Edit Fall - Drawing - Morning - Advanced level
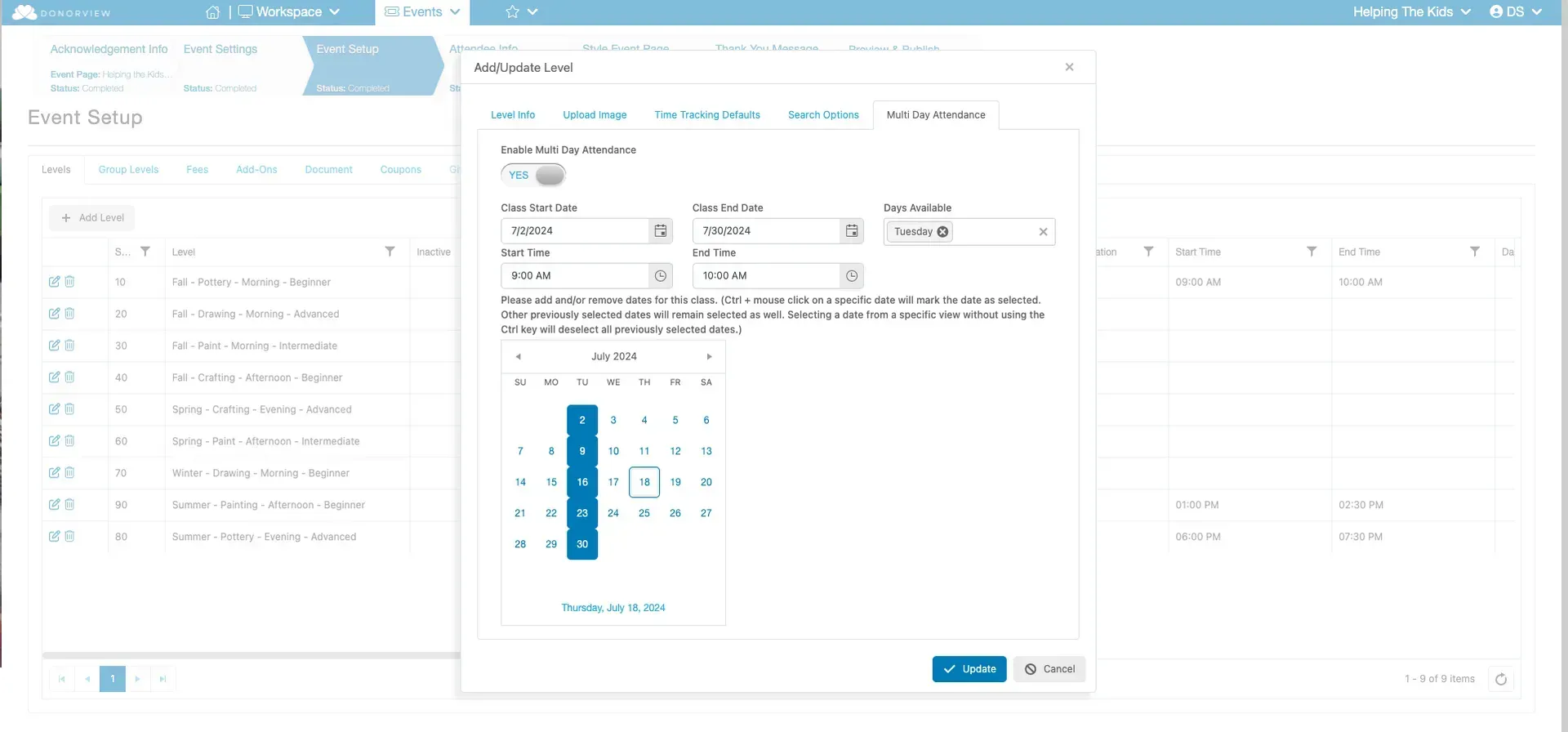1568x732 pixels. pyautogui.click(x=54, y=314)
